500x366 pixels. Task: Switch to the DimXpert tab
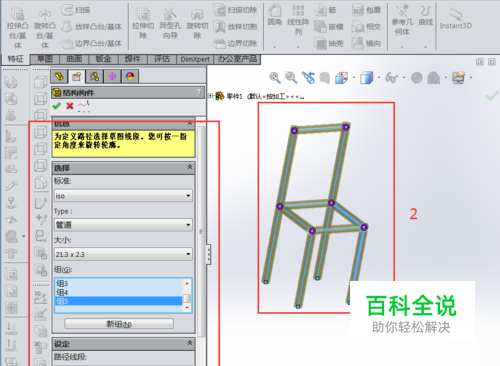(x=195, y=59)
